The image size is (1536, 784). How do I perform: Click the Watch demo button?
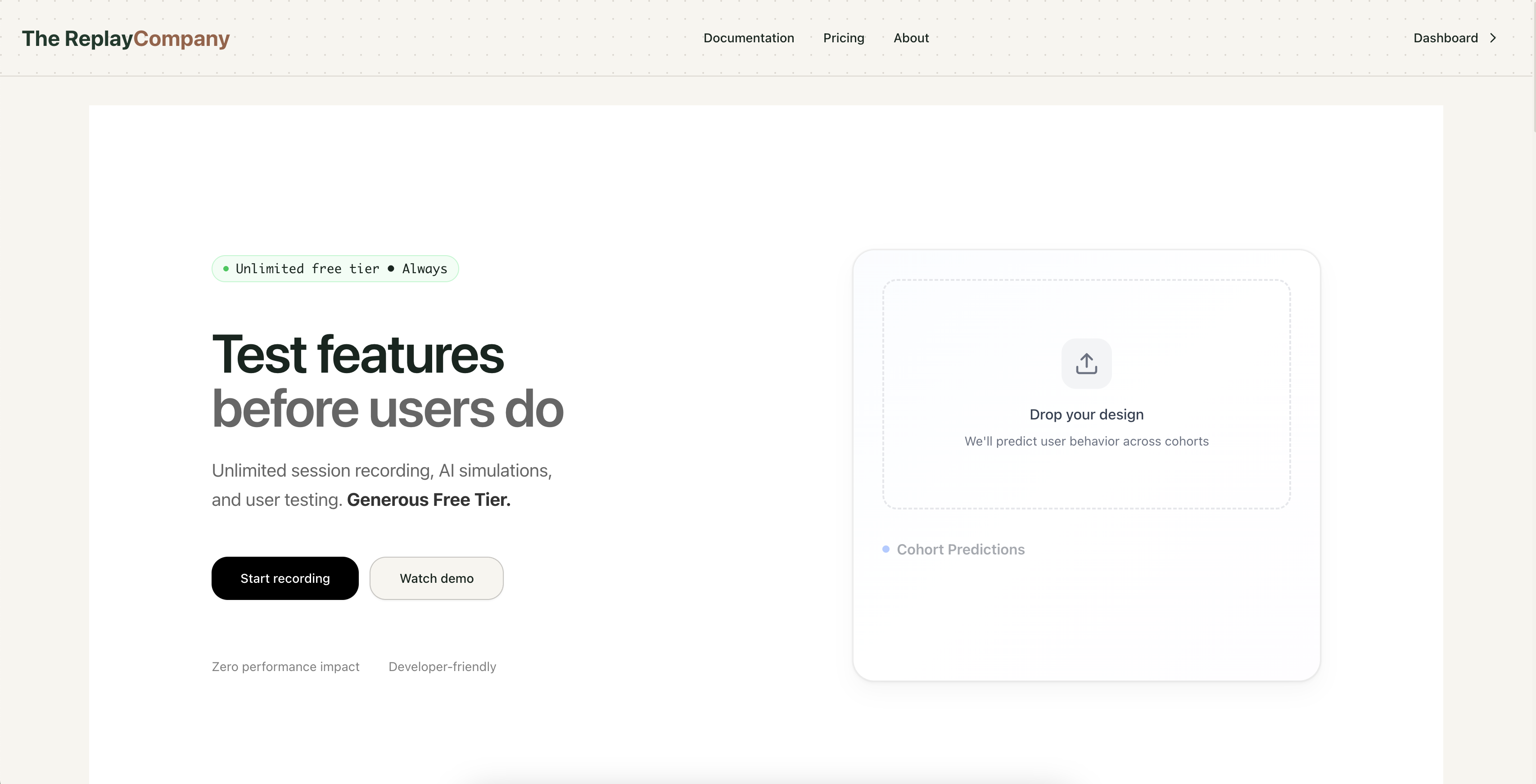click(437, 578)
